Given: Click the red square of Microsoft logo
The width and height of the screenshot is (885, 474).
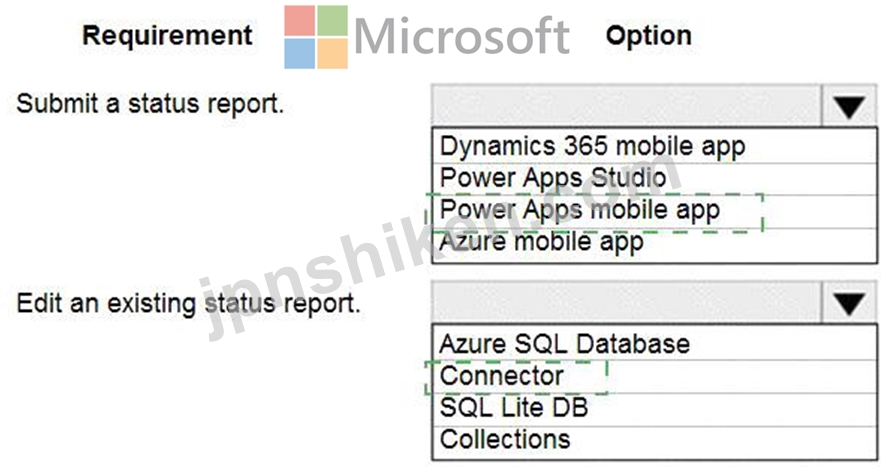Looking at the screenshot, I should (299, 21).
